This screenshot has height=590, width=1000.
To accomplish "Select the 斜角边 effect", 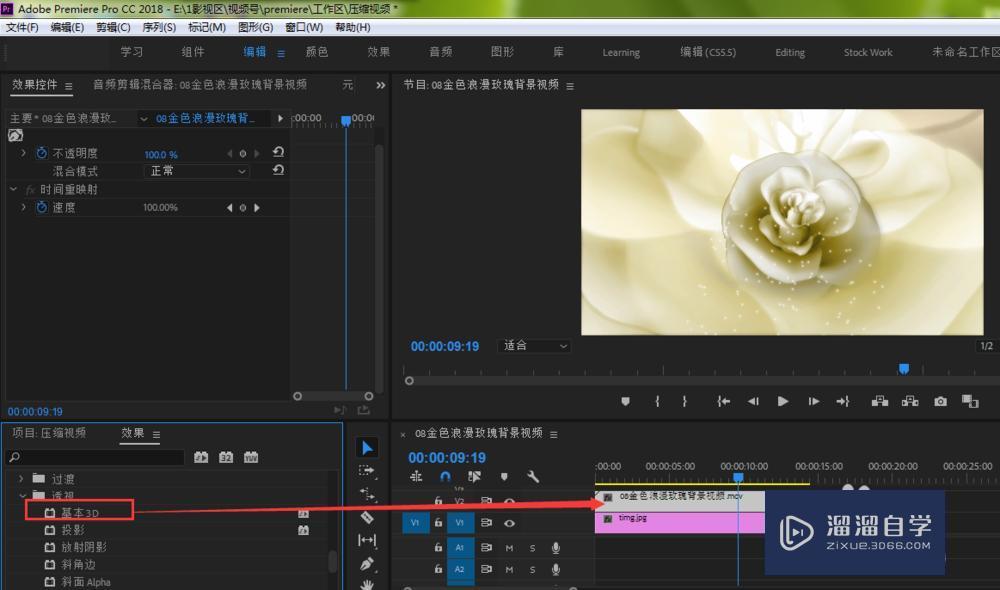I will click(x=78, y=564).
